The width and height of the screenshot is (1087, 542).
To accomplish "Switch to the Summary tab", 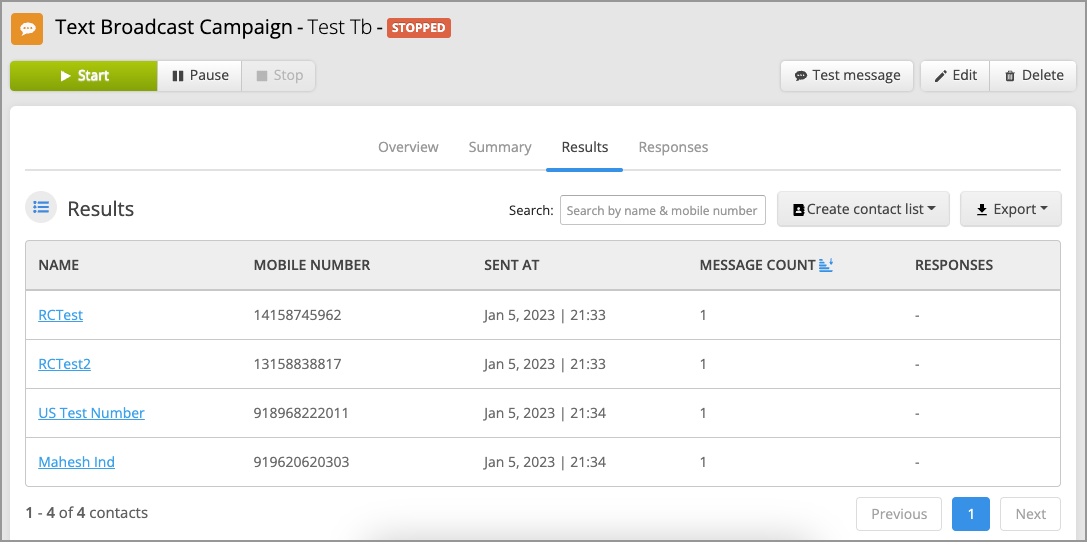I will [500, 147].
